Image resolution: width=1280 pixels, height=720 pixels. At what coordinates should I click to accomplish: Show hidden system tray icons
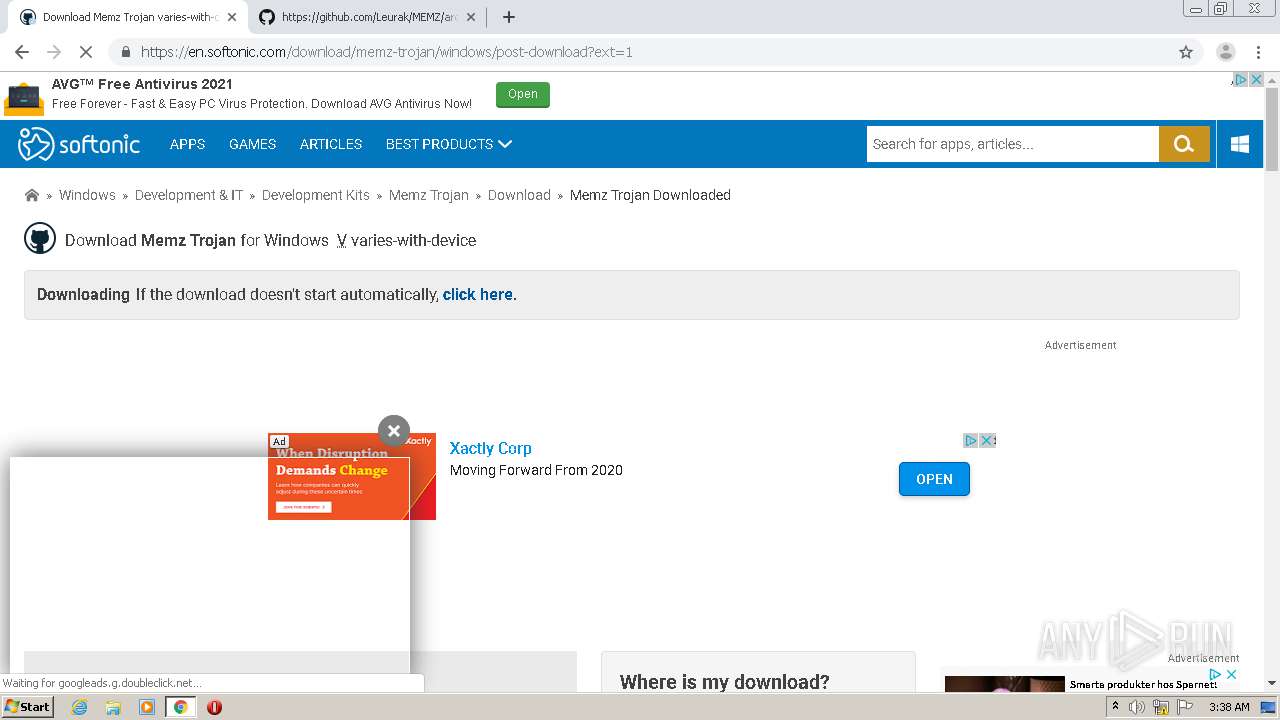1115,706
